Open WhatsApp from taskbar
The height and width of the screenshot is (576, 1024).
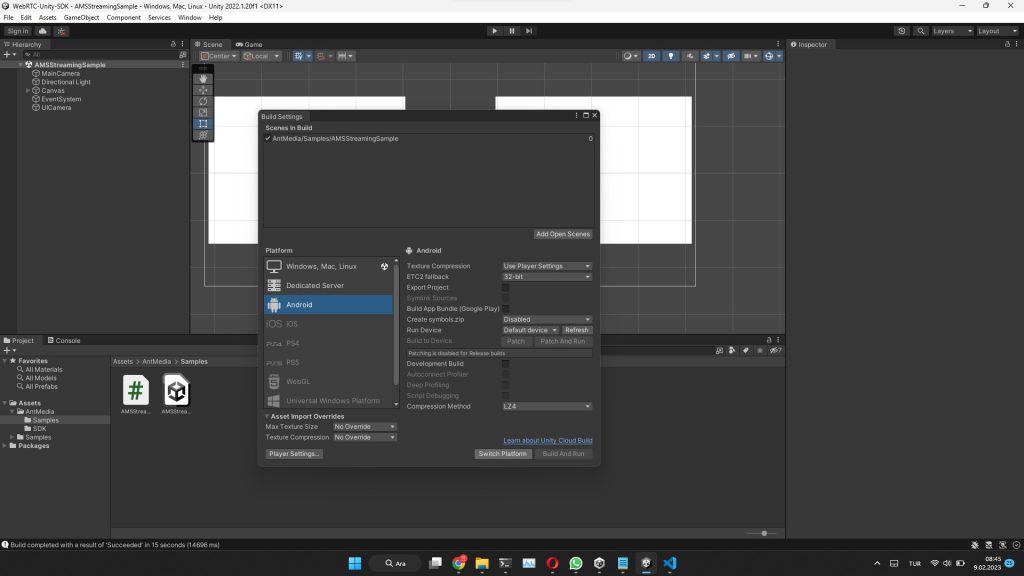coord(575,563)
